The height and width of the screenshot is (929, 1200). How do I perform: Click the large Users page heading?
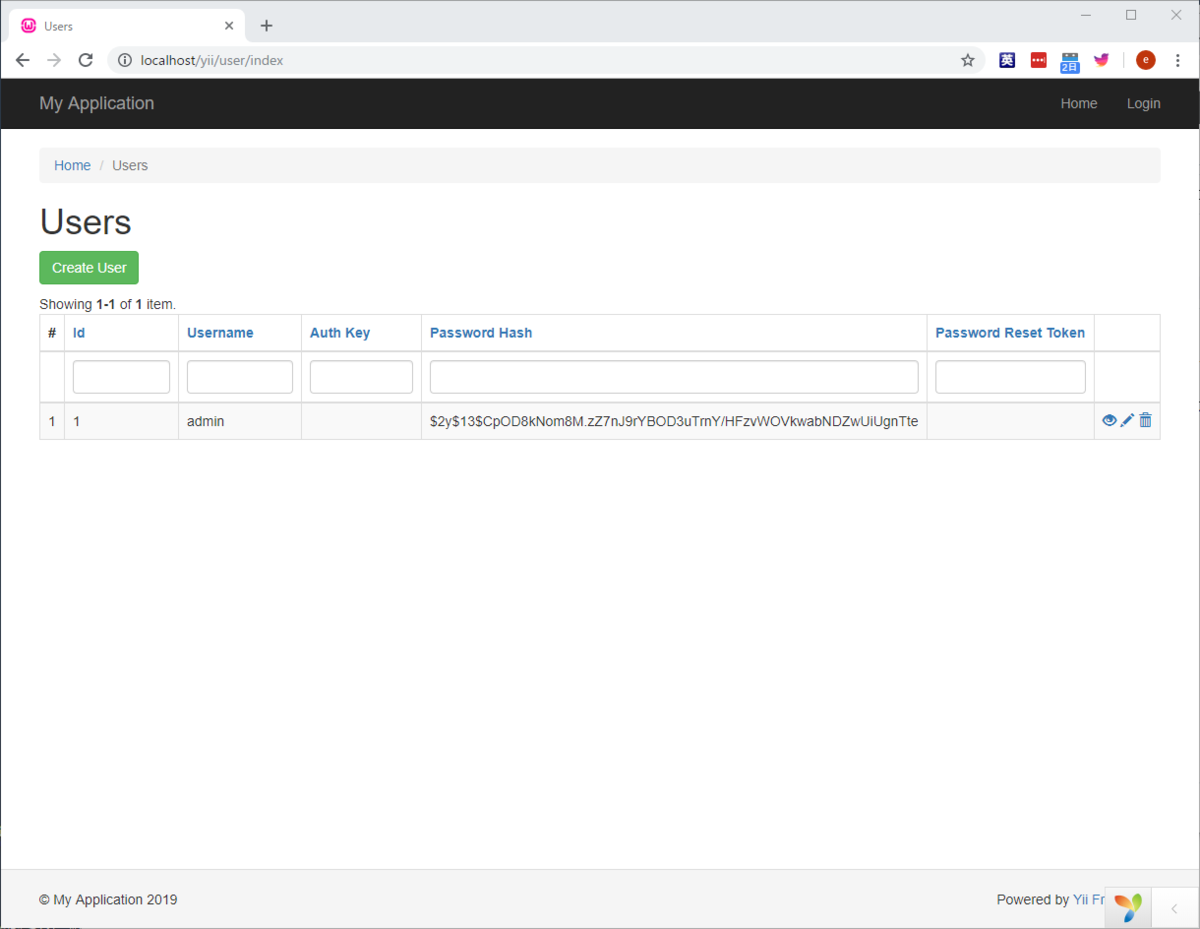85,222
